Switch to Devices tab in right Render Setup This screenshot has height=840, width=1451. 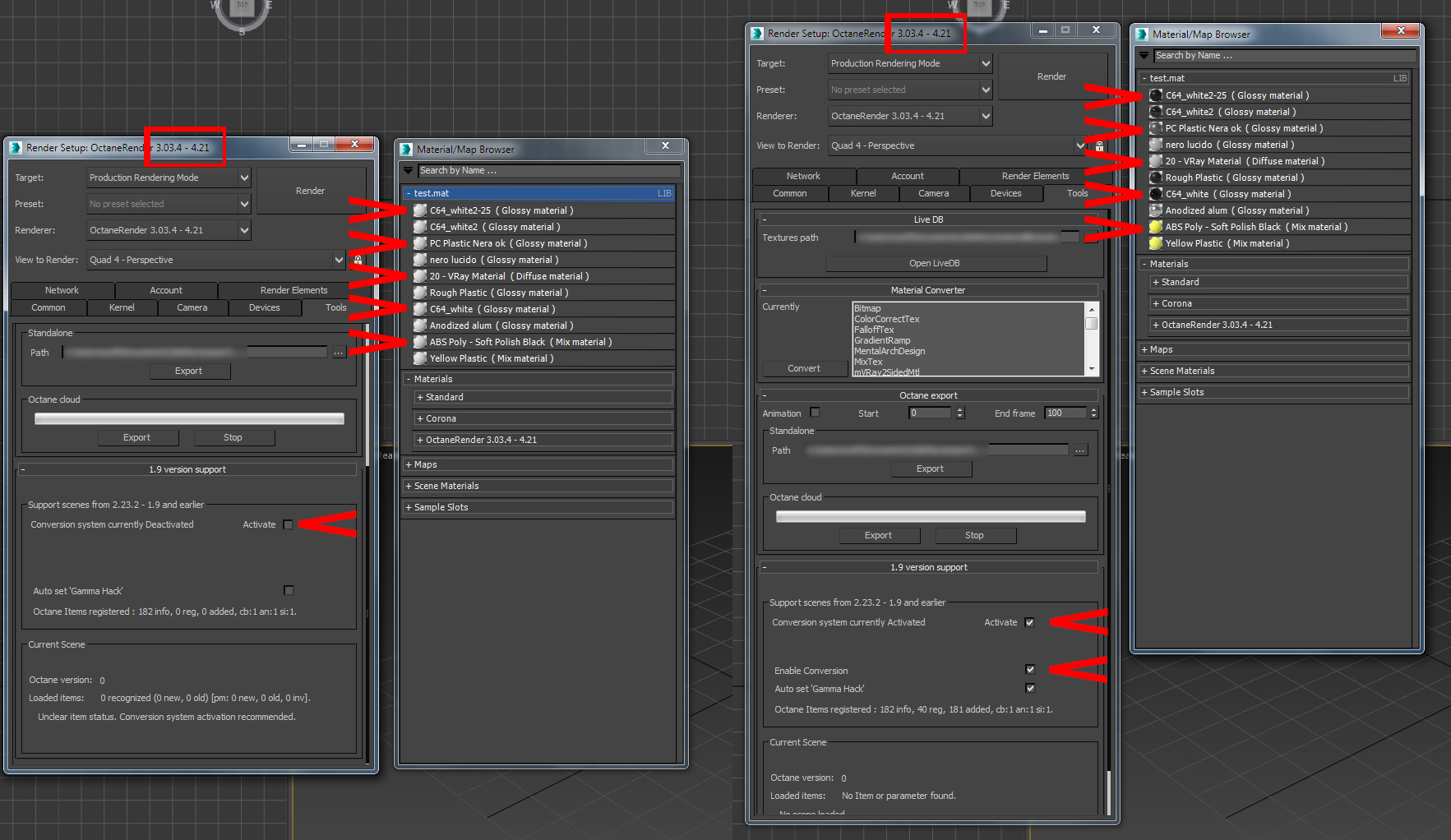click(x=1005, y=193)
